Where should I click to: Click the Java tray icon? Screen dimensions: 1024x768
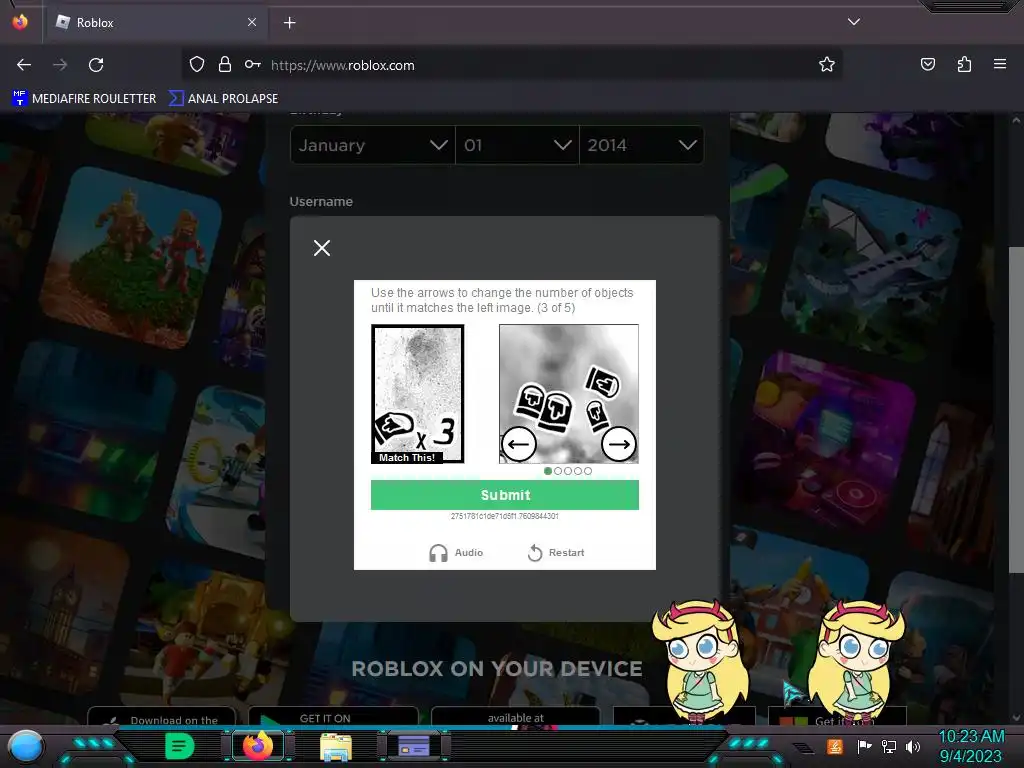pyautogui.click(x=834, y=746)
